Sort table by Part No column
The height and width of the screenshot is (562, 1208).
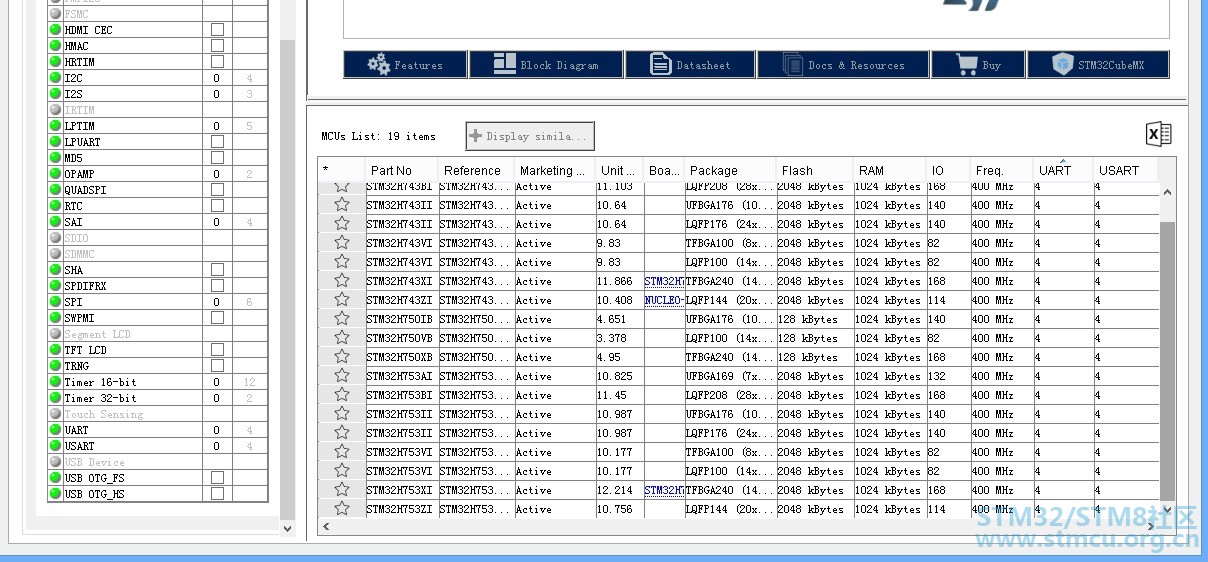[401, 170]
